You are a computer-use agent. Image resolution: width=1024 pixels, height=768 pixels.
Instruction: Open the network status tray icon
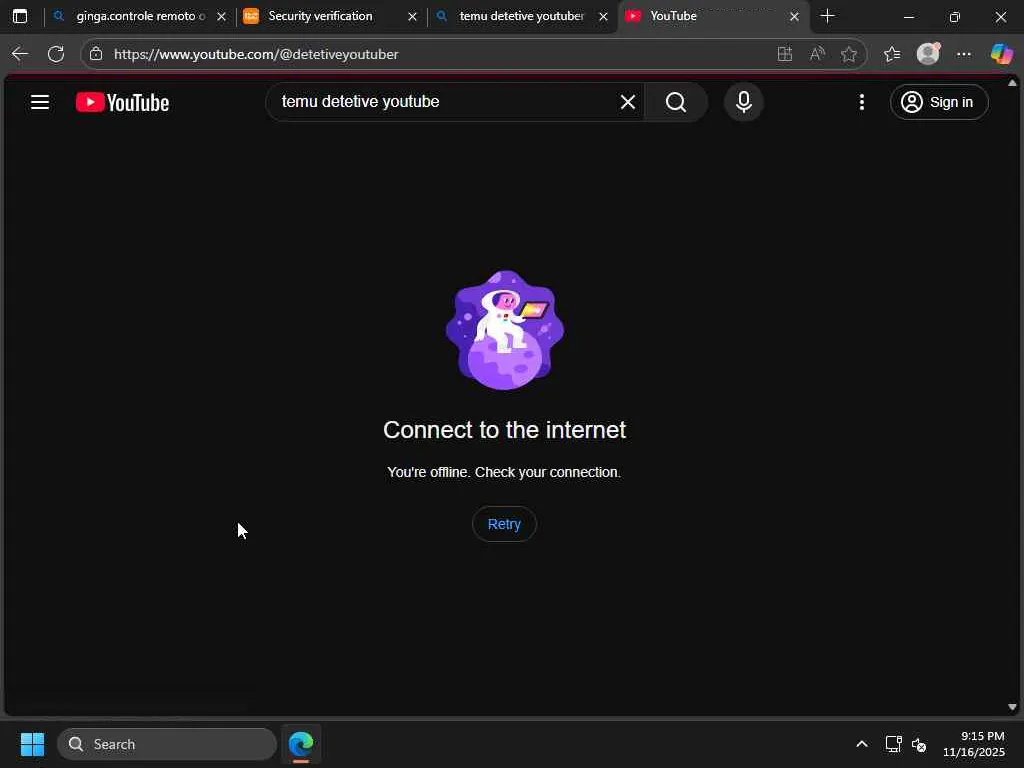pos(893,744)
